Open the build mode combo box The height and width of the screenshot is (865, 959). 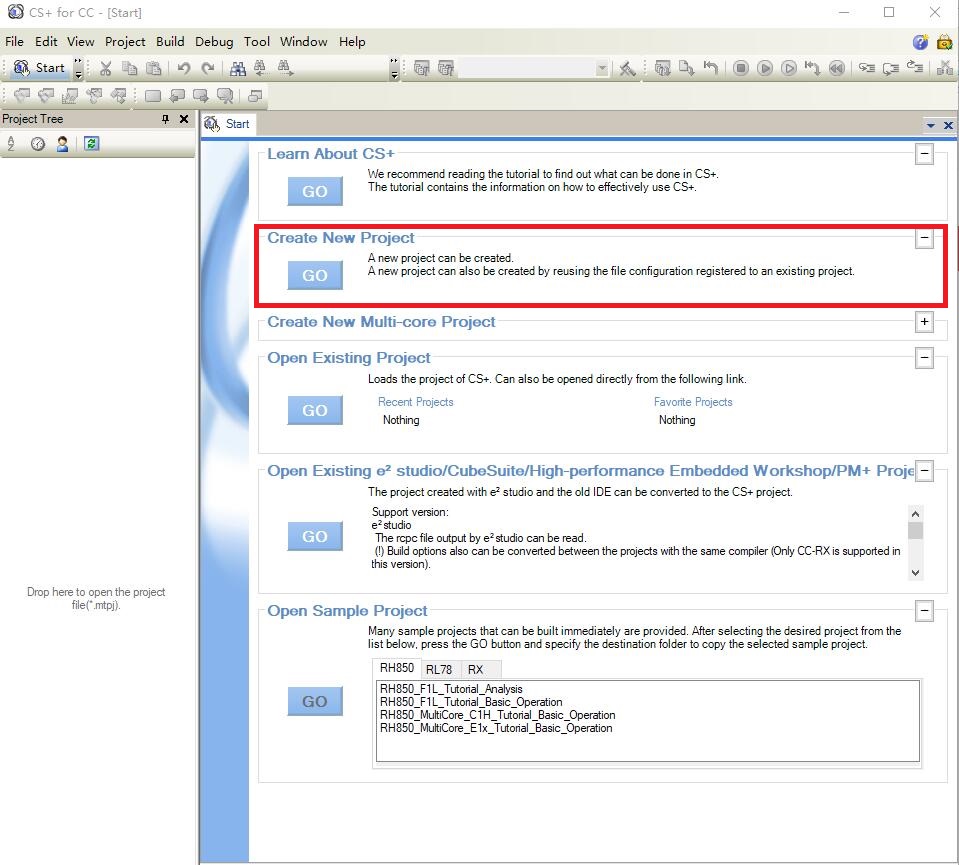[533, 68]
